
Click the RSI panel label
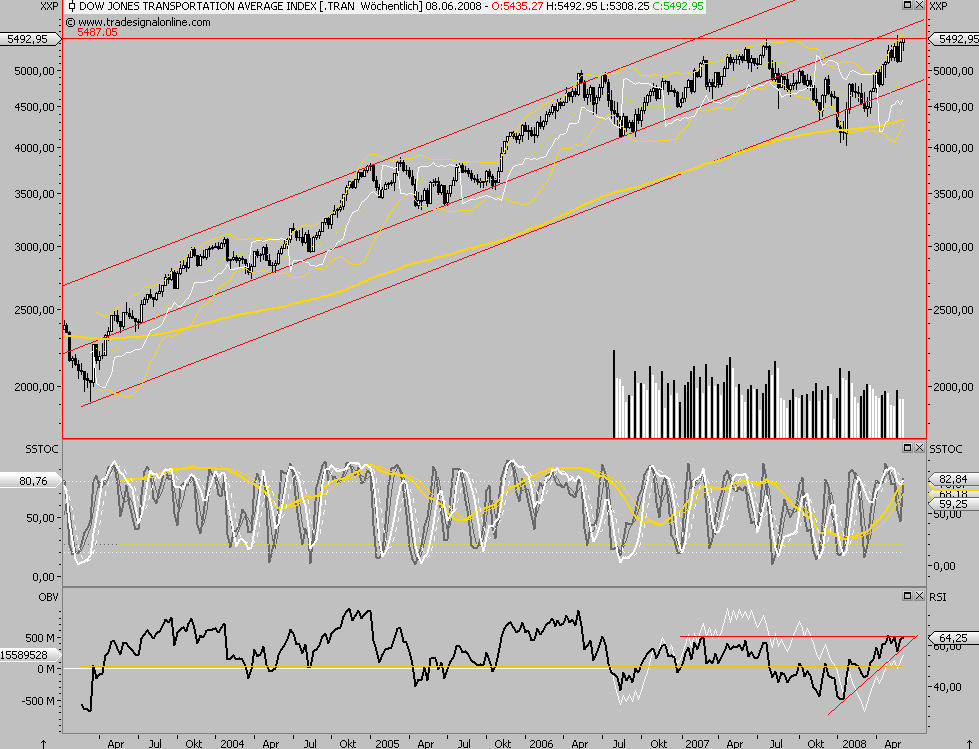(x=938, y=597)
